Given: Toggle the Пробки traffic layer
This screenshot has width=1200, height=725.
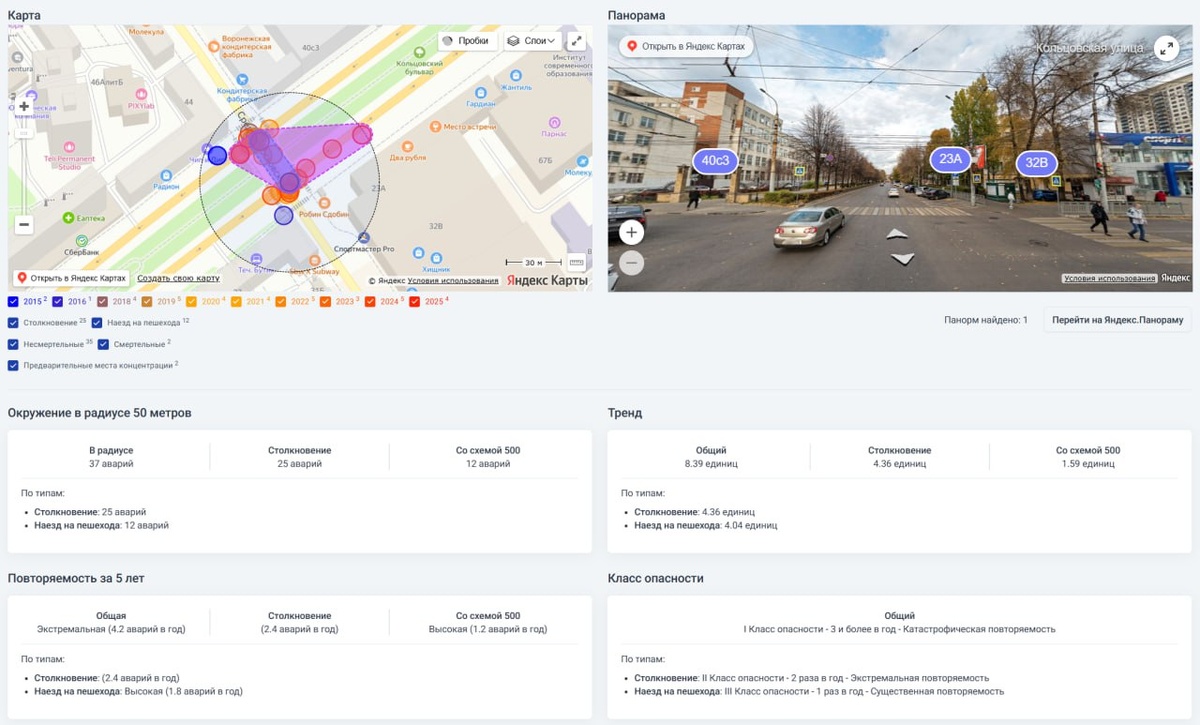Looking at the screenshot, I should (467, 41).
